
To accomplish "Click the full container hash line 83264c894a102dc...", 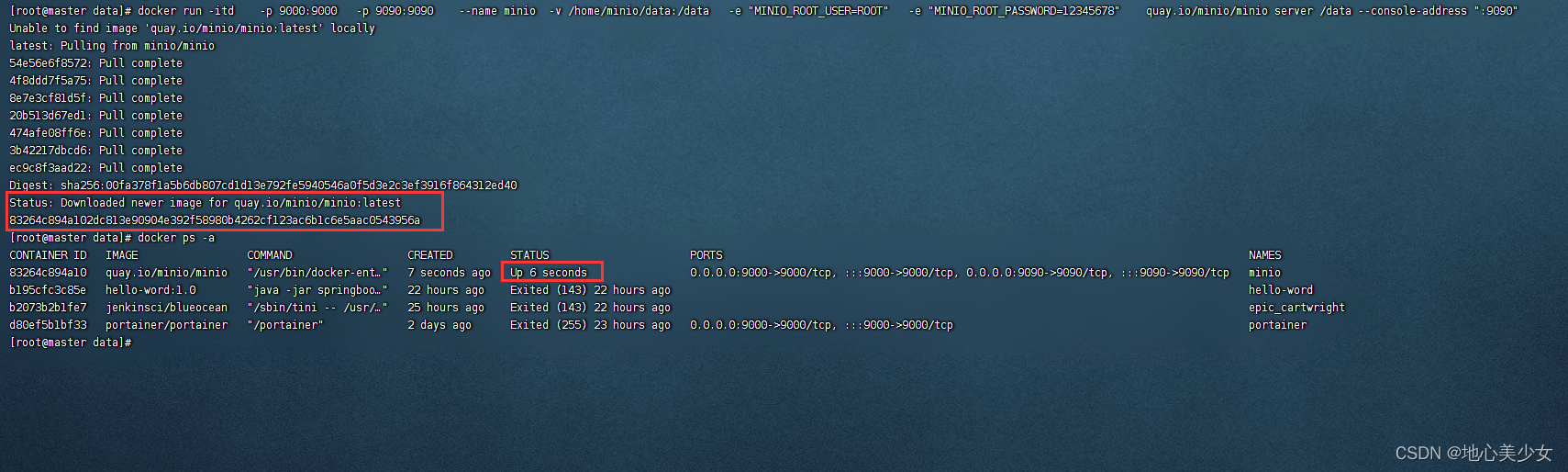I will [215, 220].
